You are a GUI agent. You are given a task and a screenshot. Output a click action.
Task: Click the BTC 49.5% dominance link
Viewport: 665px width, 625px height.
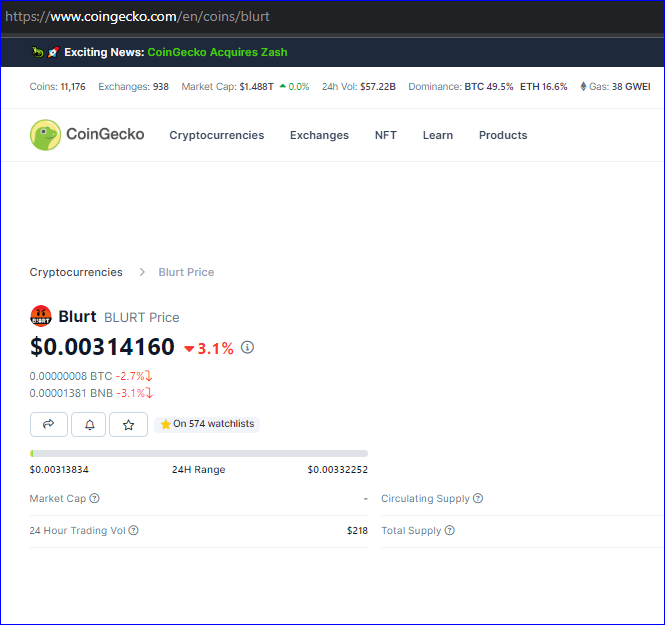(489, 86)
